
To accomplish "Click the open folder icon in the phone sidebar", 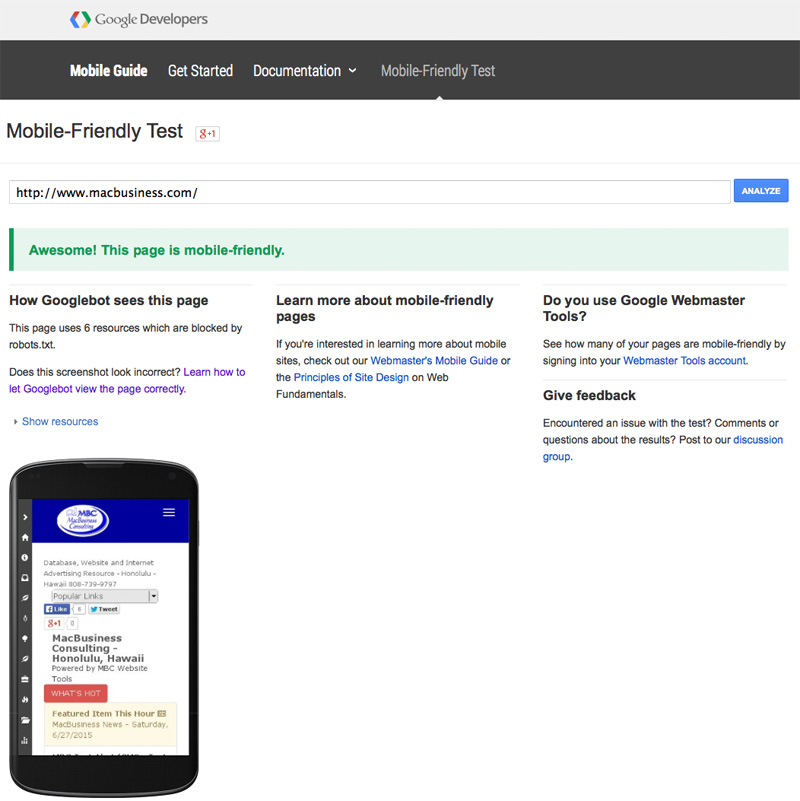I will click(25, 720).
